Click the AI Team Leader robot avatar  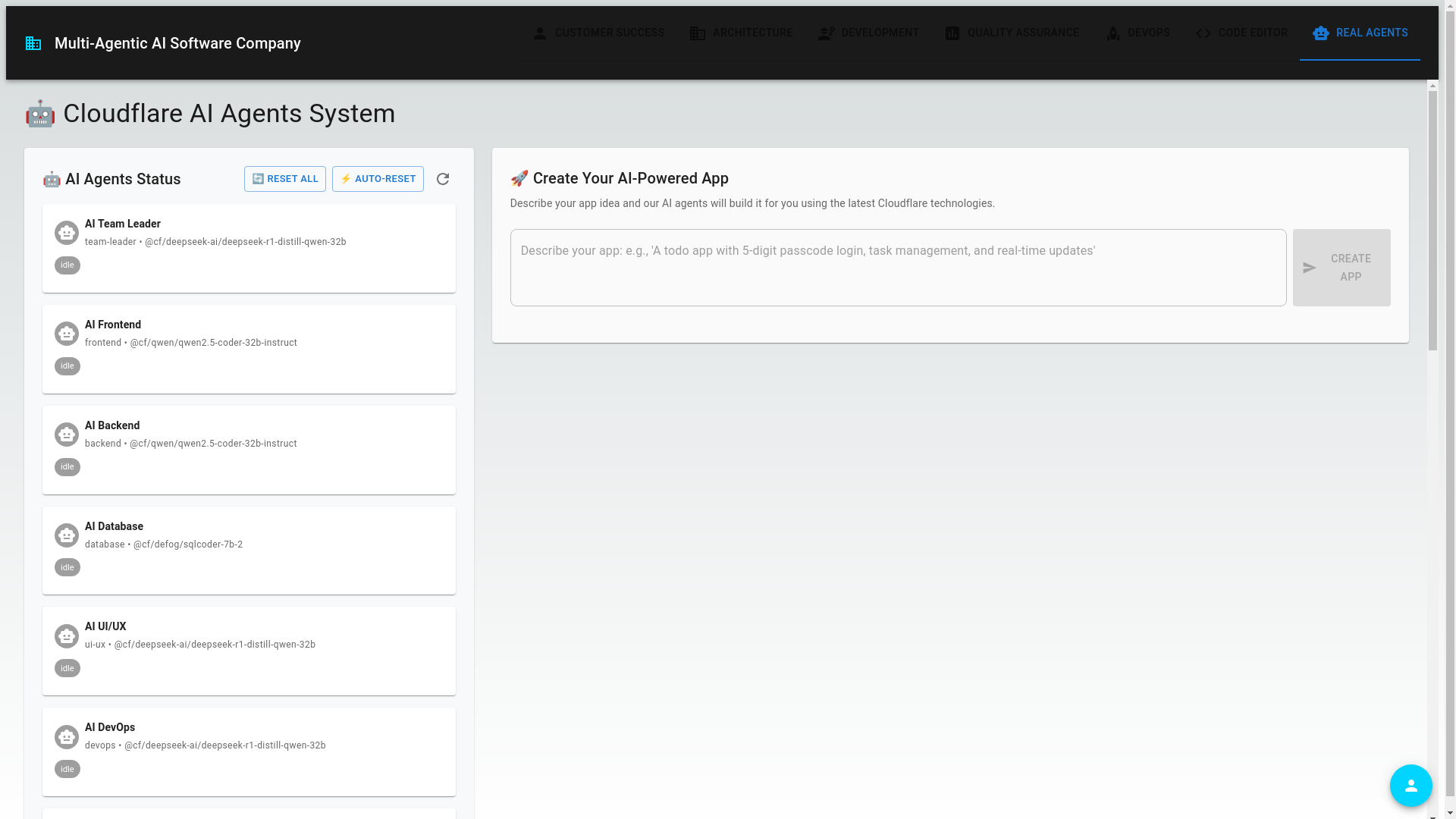pos(67,233)
